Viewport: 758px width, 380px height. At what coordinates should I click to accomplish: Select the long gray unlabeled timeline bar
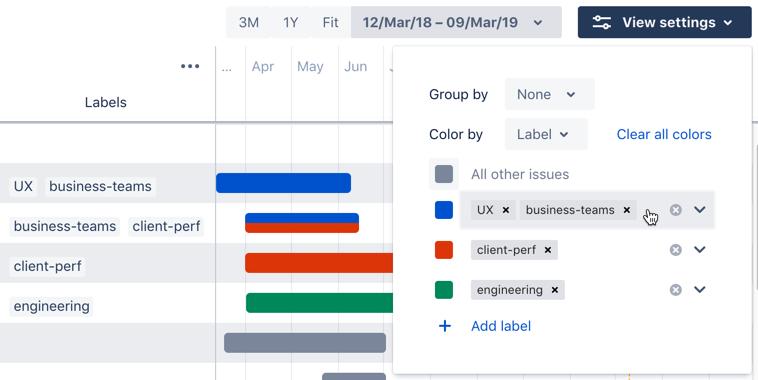(x=305, y=343)
